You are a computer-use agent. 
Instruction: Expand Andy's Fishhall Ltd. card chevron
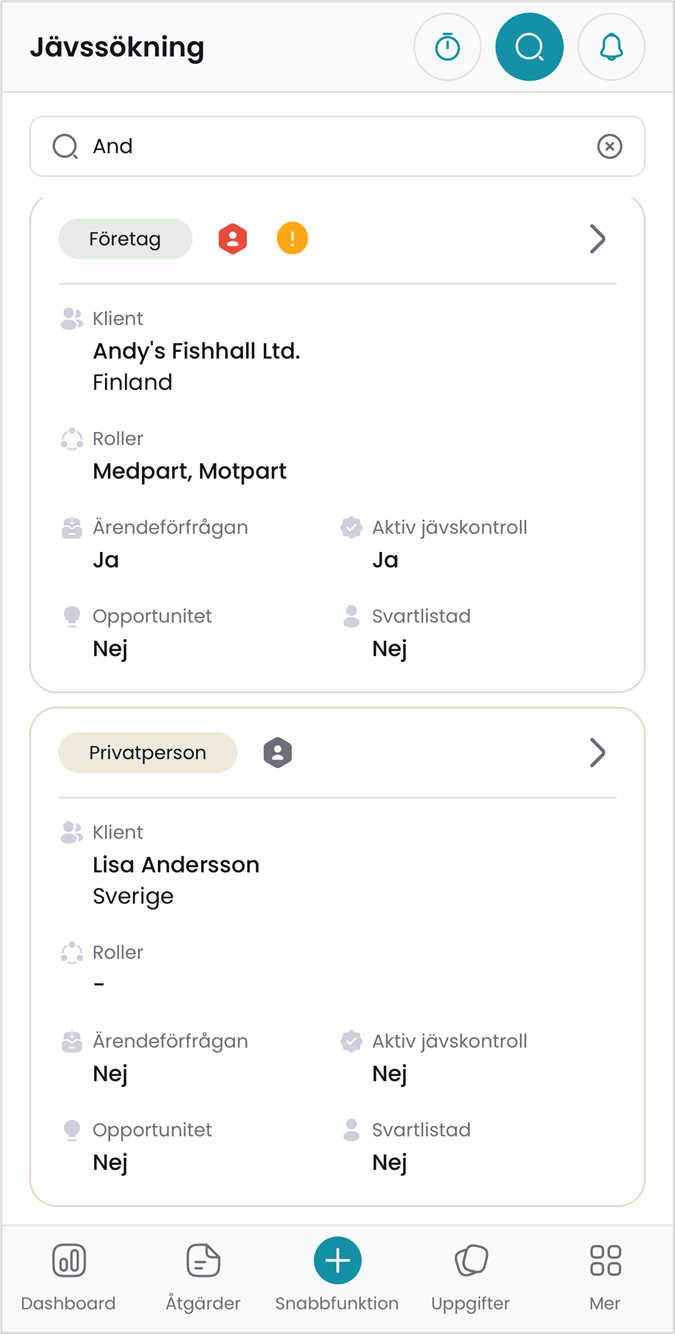[597, 239]
